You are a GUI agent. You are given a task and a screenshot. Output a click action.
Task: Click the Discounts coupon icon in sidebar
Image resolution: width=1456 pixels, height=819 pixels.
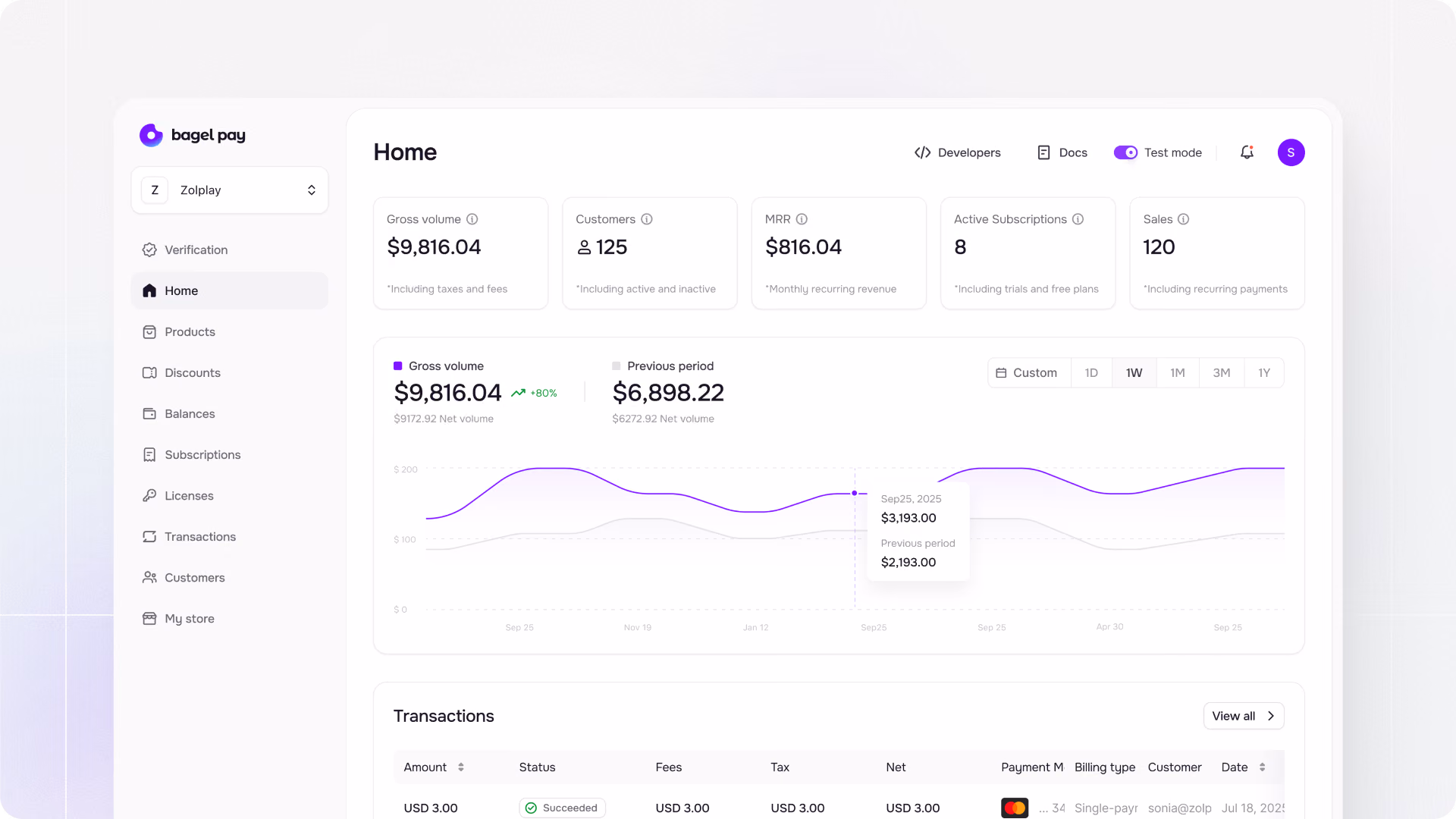149,372
